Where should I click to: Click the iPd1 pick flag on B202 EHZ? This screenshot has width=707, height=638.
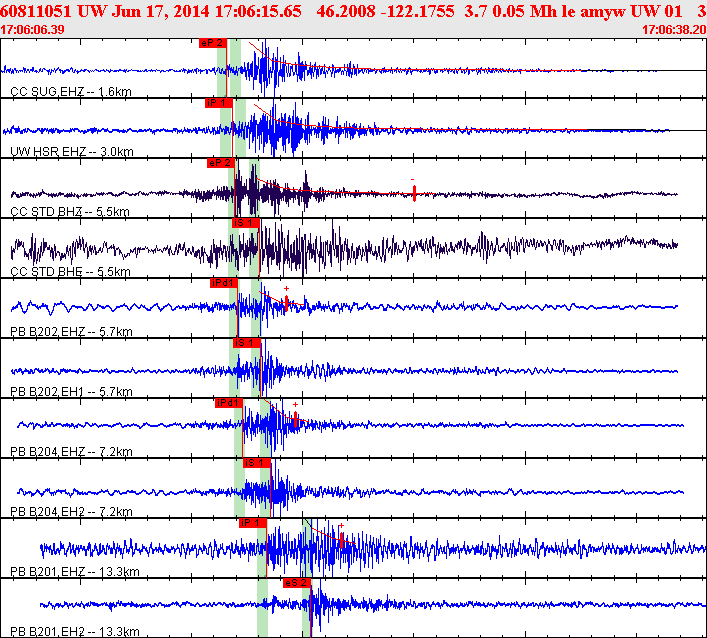point(224,283)
